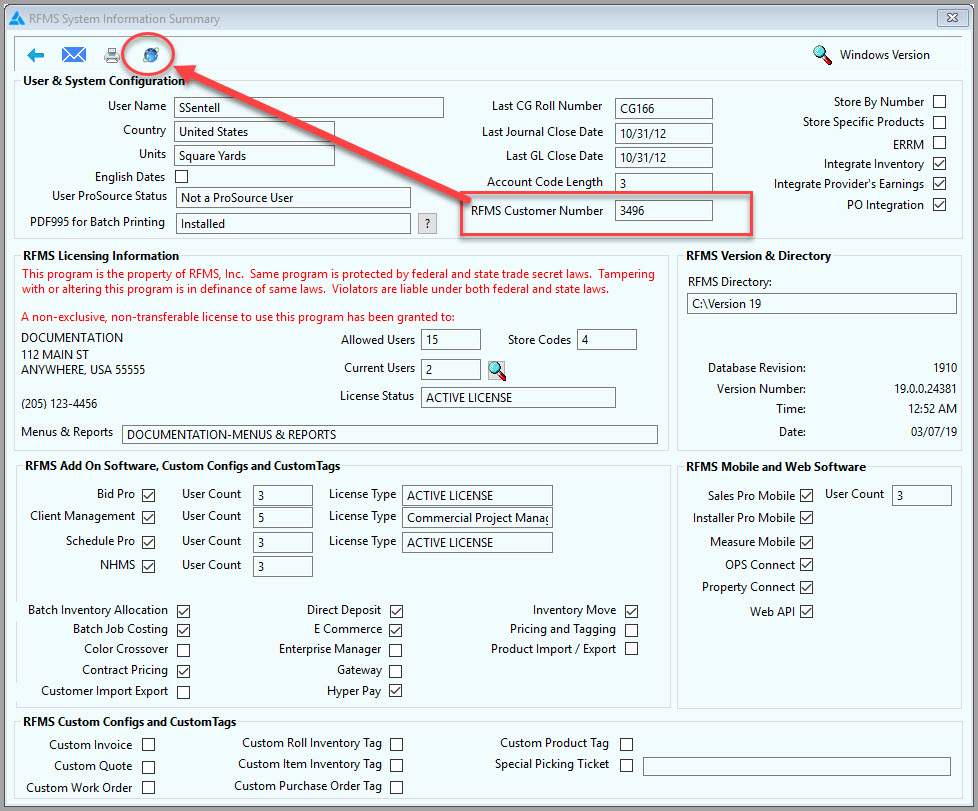Image resolution: width=978 pixels, height=811 pixels.
Task: Toggle the E Commerce checkbox
Action: (x=395, y=630)
